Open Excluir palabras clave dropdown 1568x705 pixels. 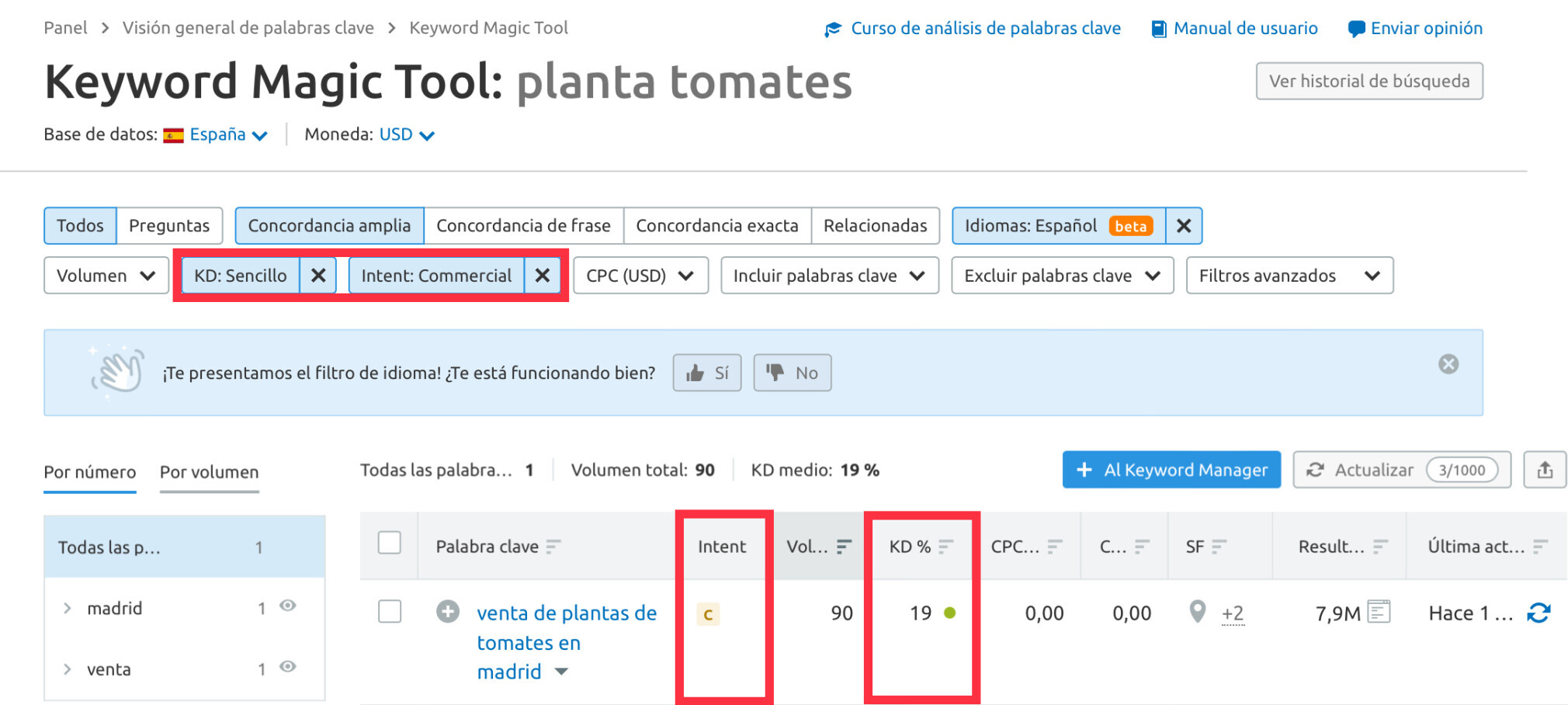pos(1063,276)
